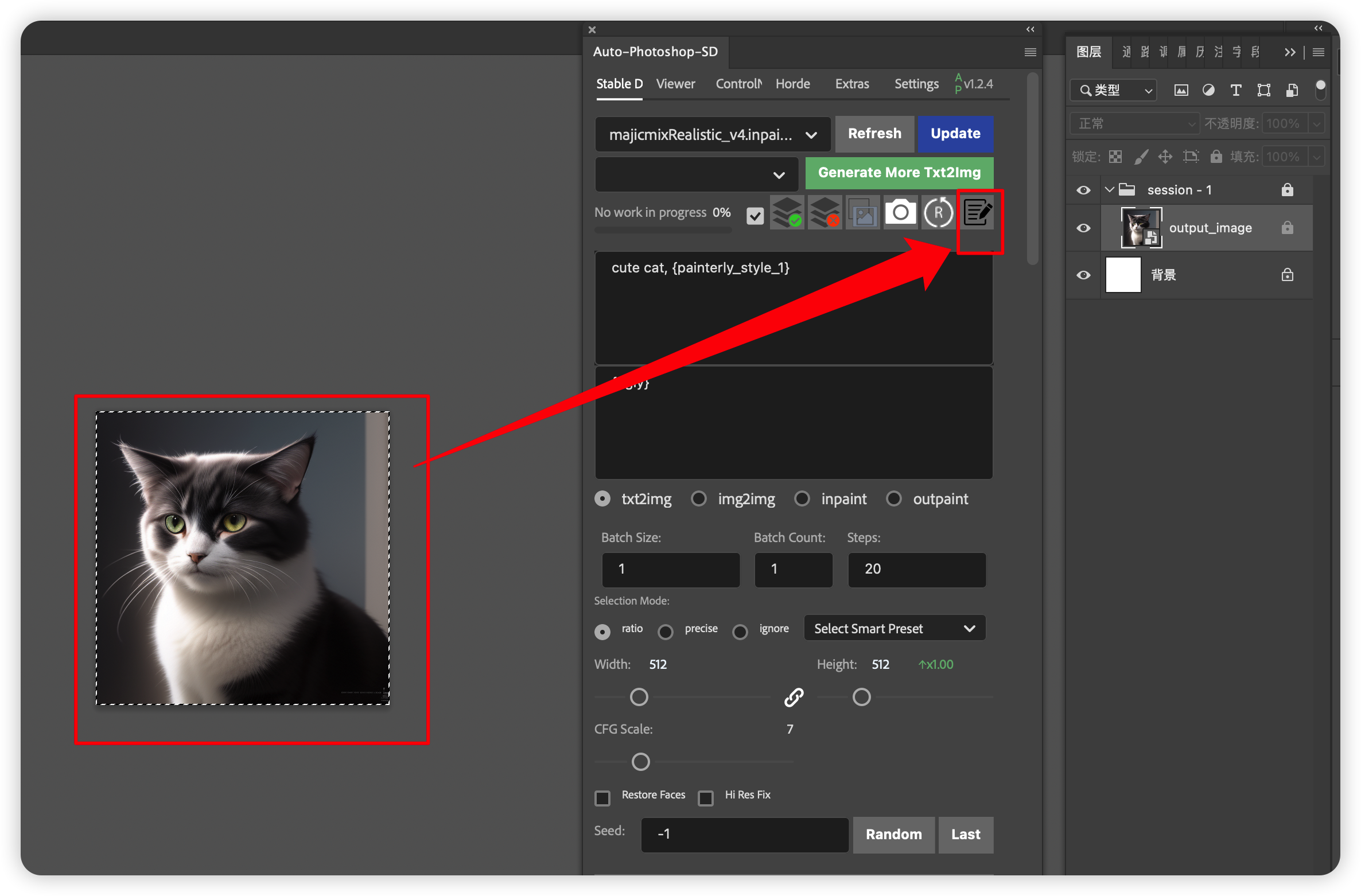Click the Generate More Txt2Img button
Viewport: 1361px width, 896px height.
899,172
